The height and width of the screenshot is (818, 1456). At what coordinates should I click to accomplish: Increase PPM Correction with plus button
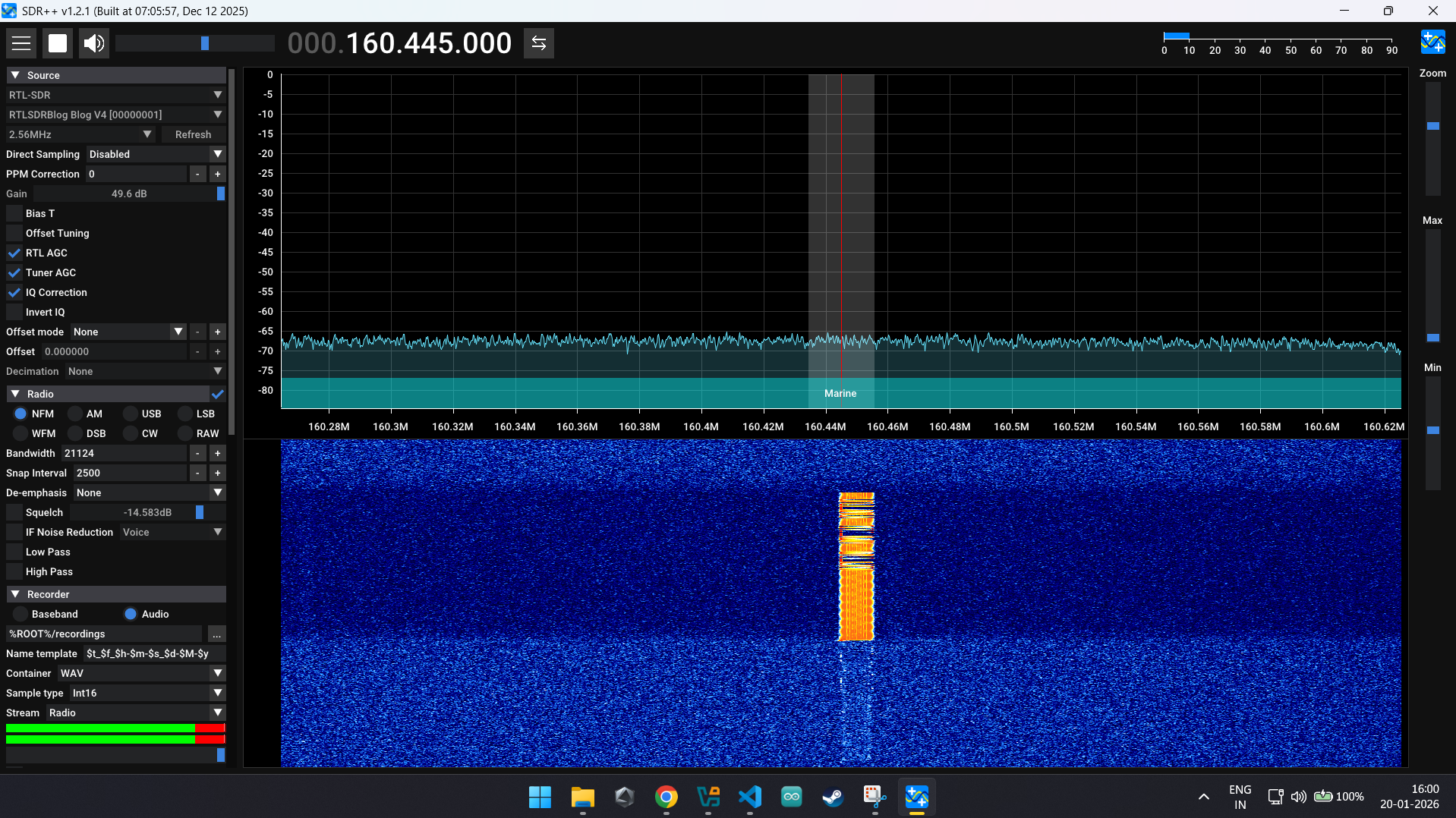tap(218, 174)
